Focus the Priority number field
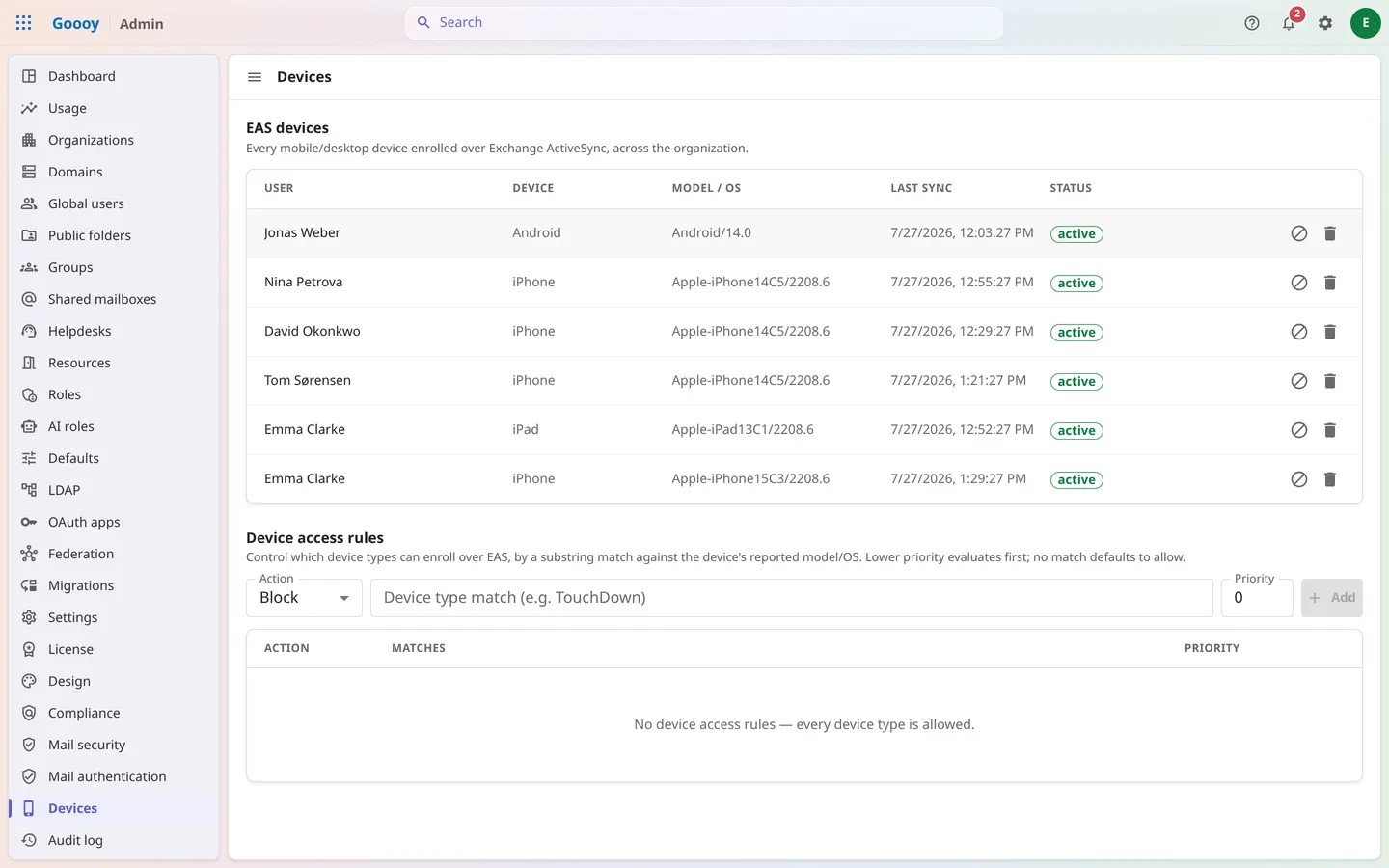1389x868 pixels. [x=1257, y=598]
